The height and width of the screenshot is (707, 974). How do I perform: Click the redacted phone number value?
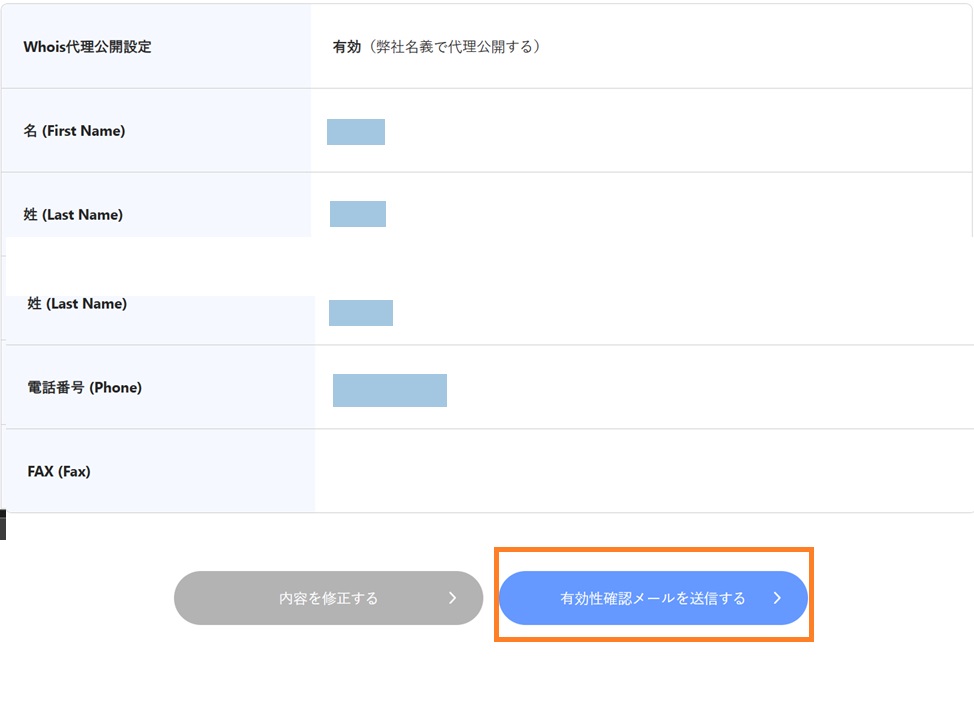coord(390,390)
